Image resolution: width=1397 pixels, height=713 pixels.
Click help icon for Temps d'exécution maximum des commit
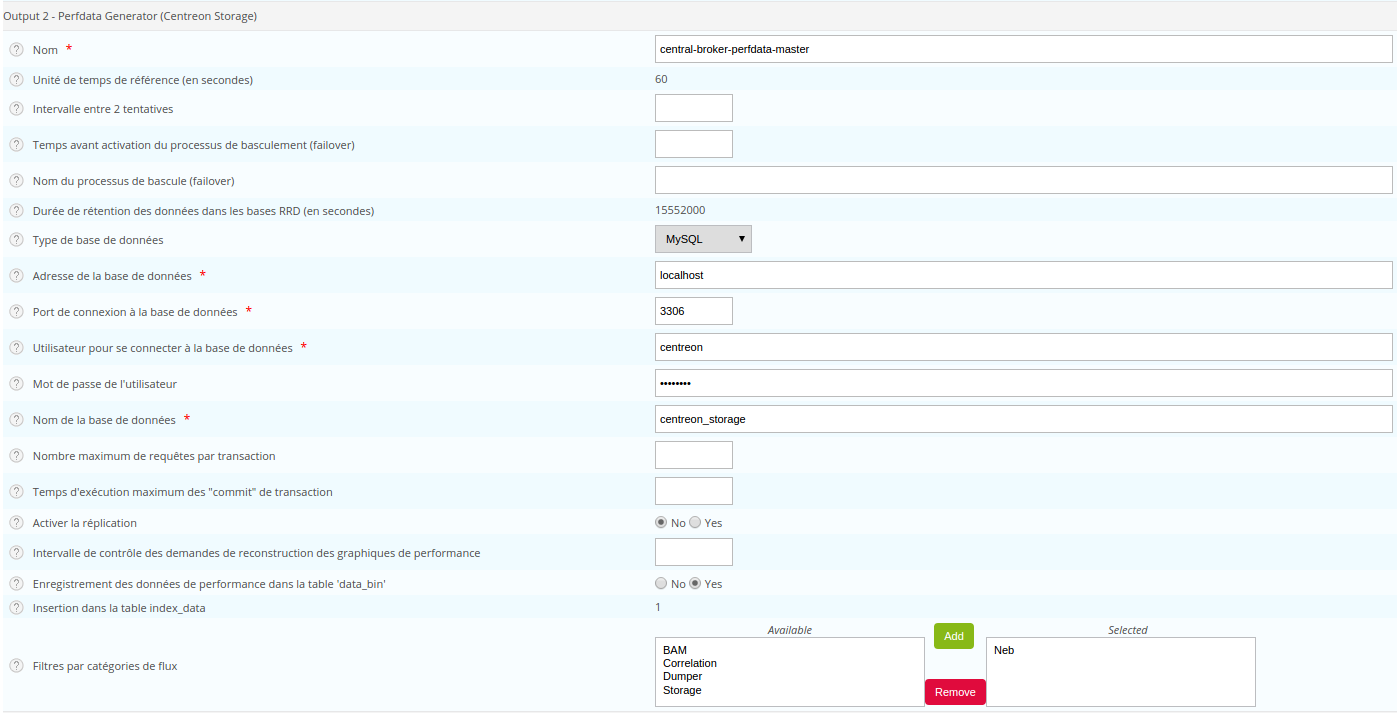[x=16, y=492]
